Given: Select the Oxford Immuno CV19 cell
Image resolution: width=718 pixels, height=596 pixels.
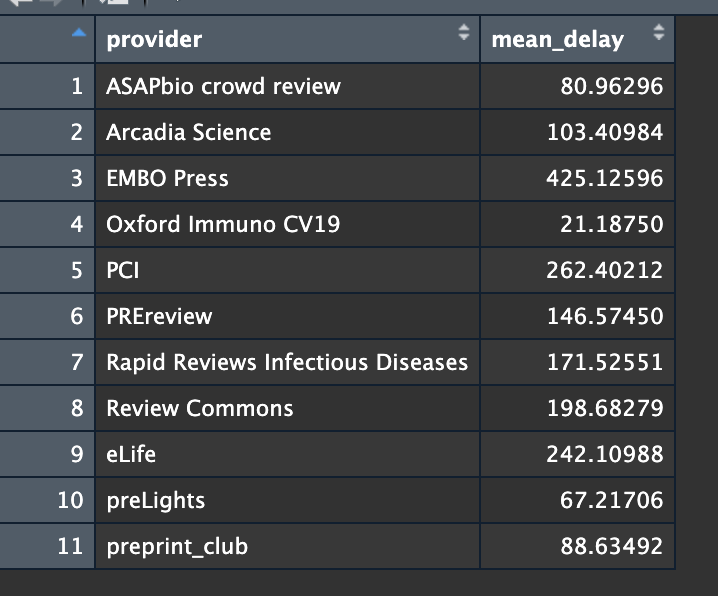Looking at the screenshot, I should click(223, 224).
